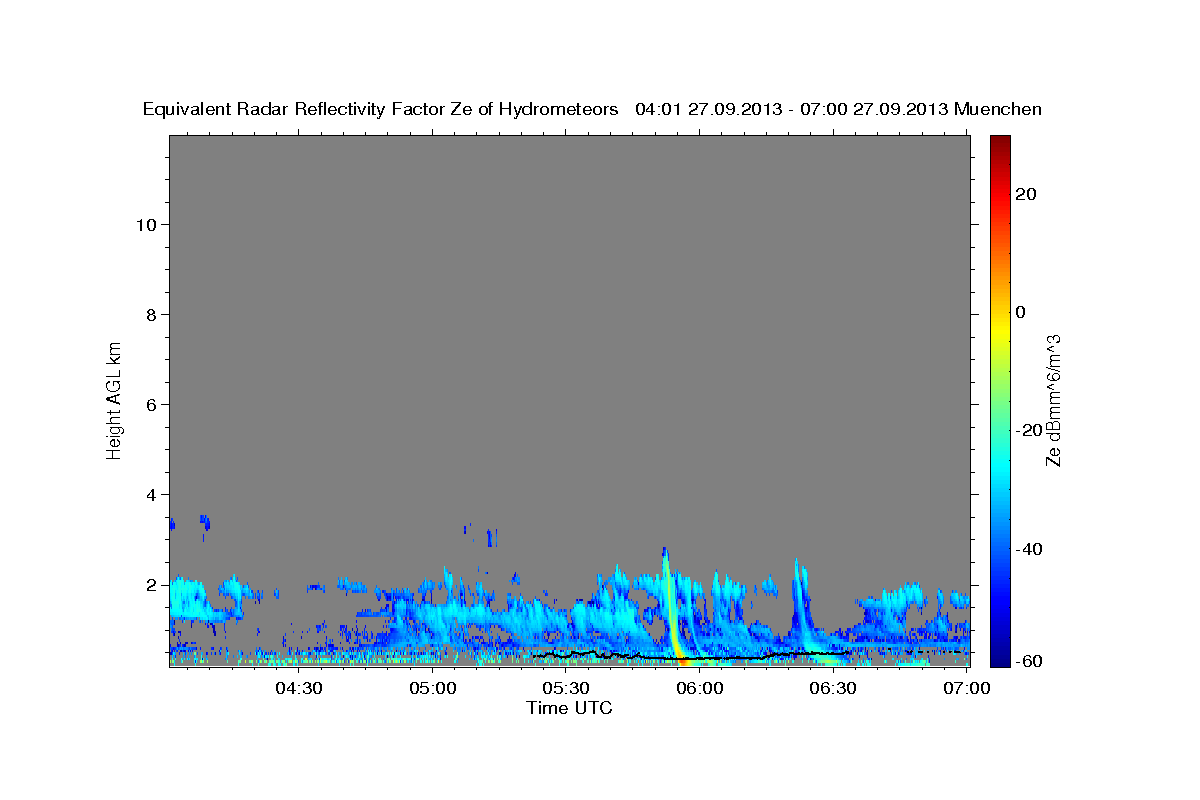Click the colorbar value label 20
This screenshot has width=1200, height=800.
[1026, 194]
